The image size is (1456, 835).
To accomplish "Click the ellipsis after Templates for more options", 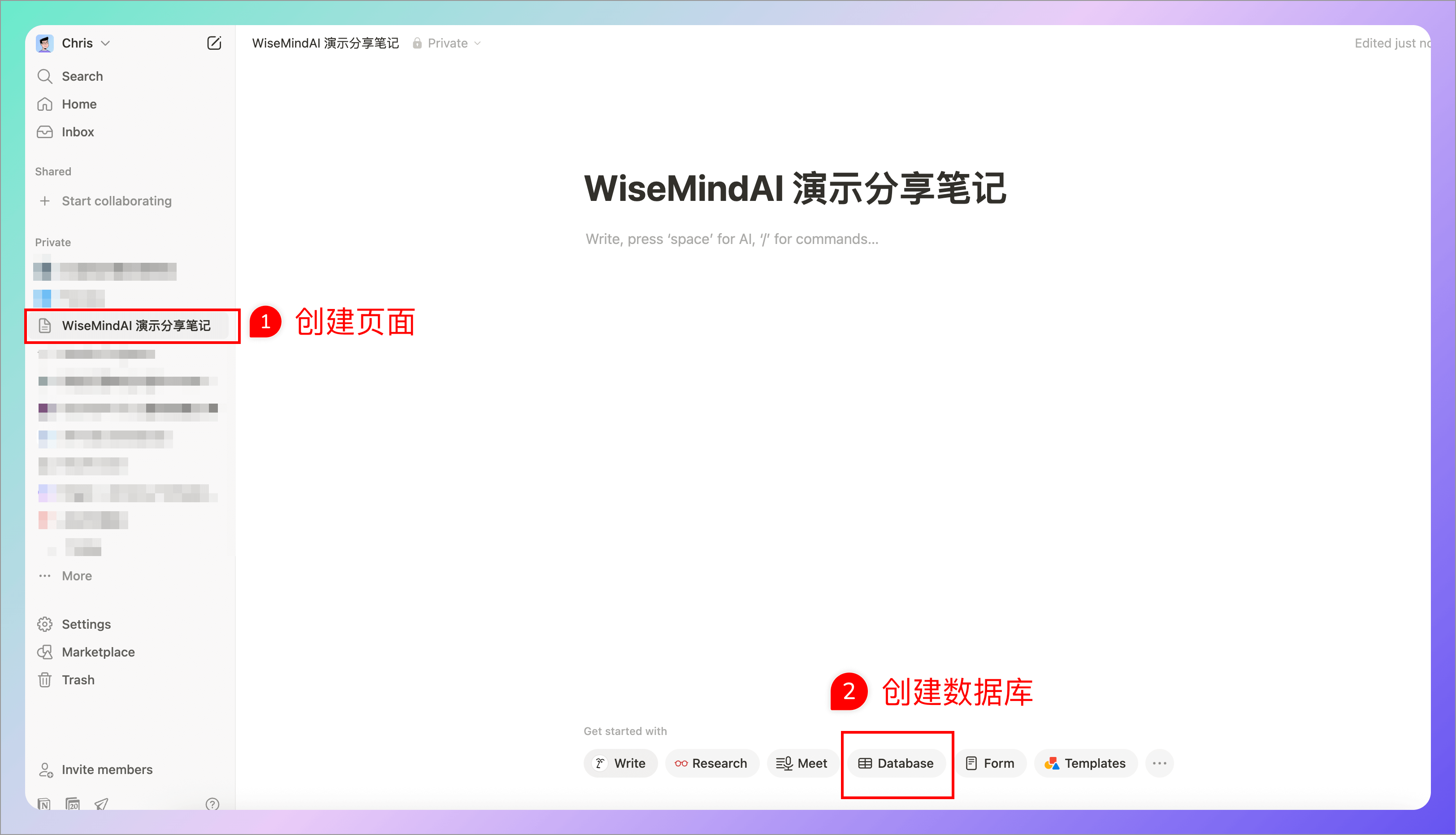I will [x=1160, y=763].
